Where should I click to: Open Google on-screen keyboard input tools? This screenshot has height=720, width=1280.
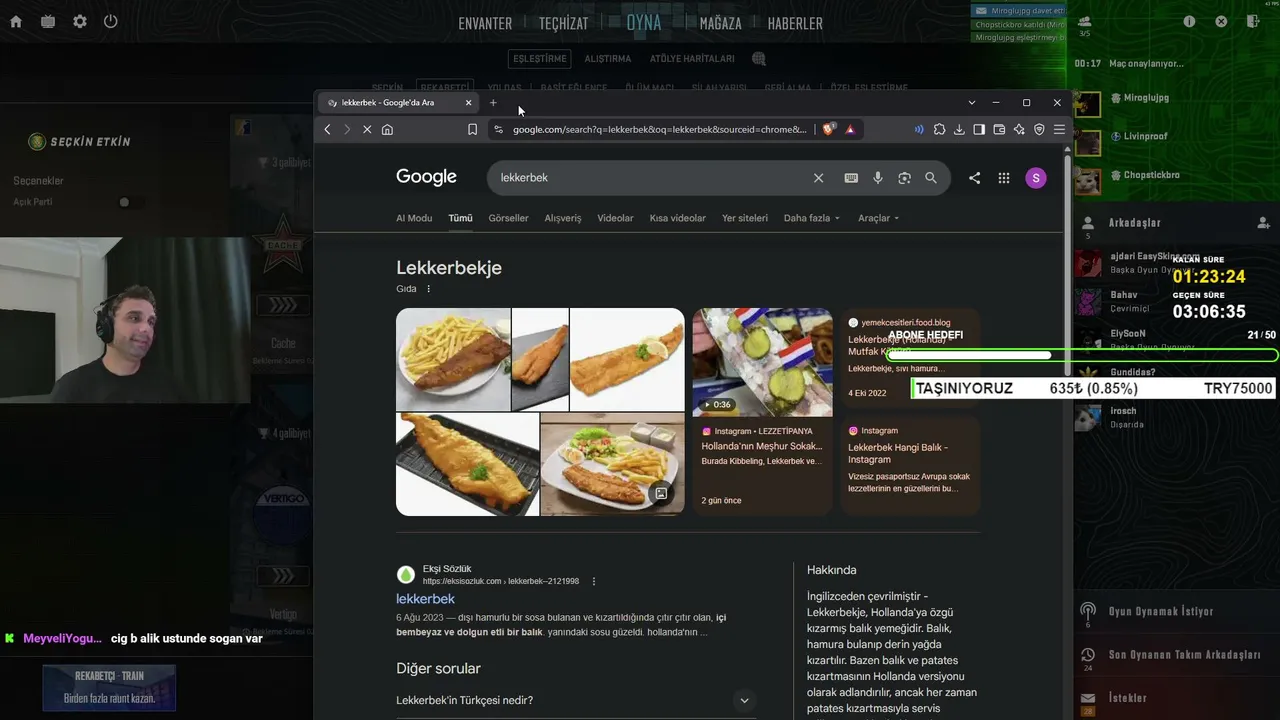pyautogui.click(x=851, y=178)
